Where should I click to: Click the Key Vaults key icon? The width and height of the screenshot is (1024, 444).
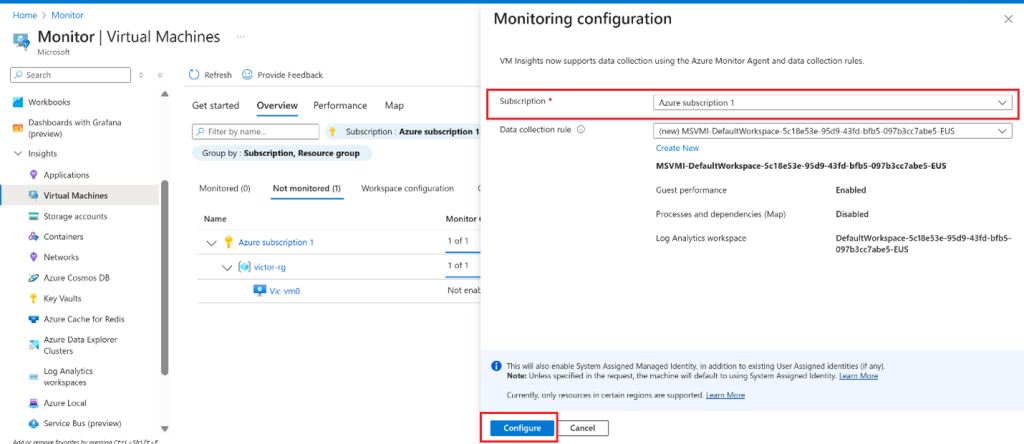tap(34, 298)
